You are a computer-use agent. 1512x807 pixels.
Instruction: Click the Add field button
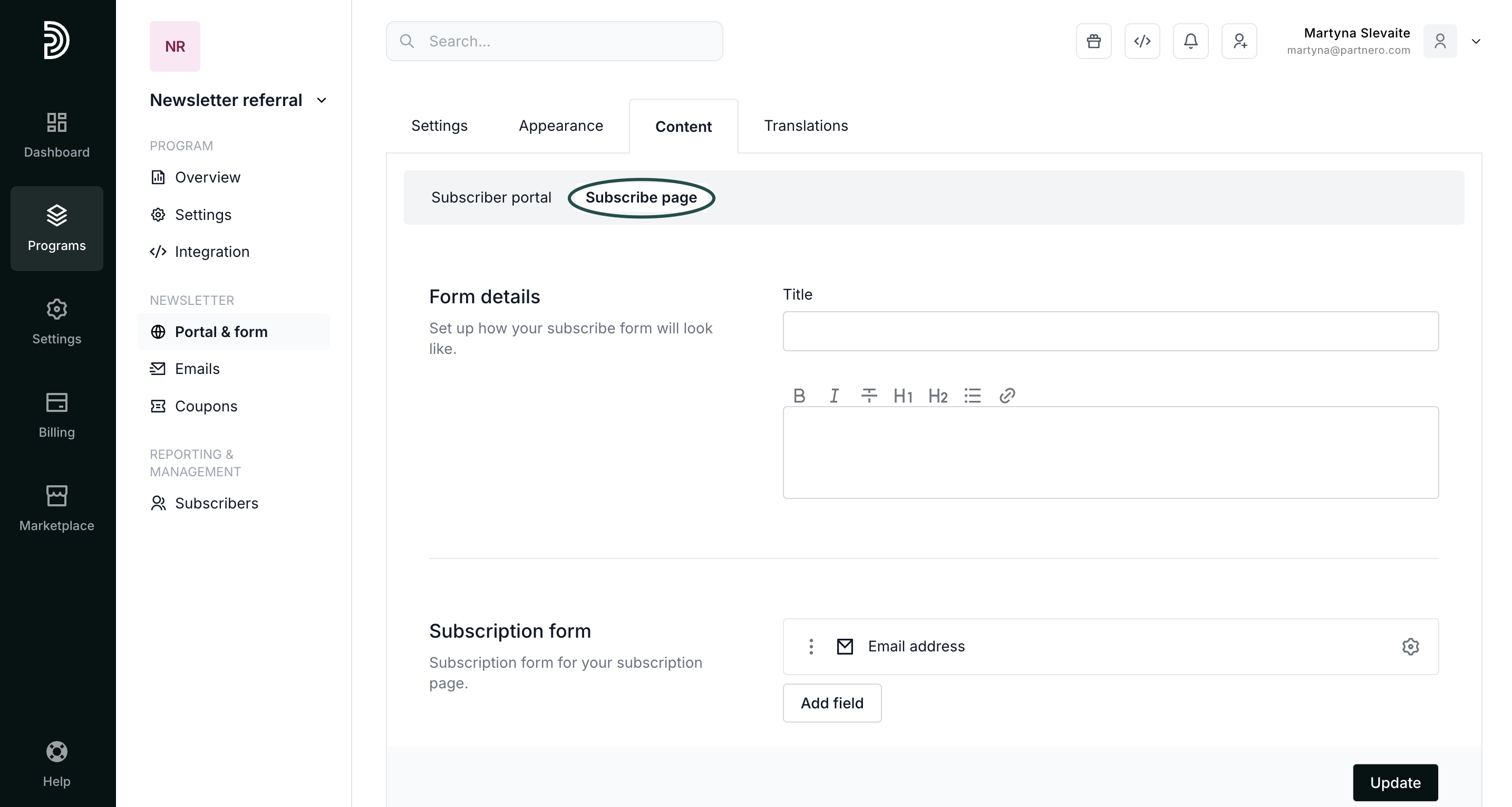click(832, 703)
